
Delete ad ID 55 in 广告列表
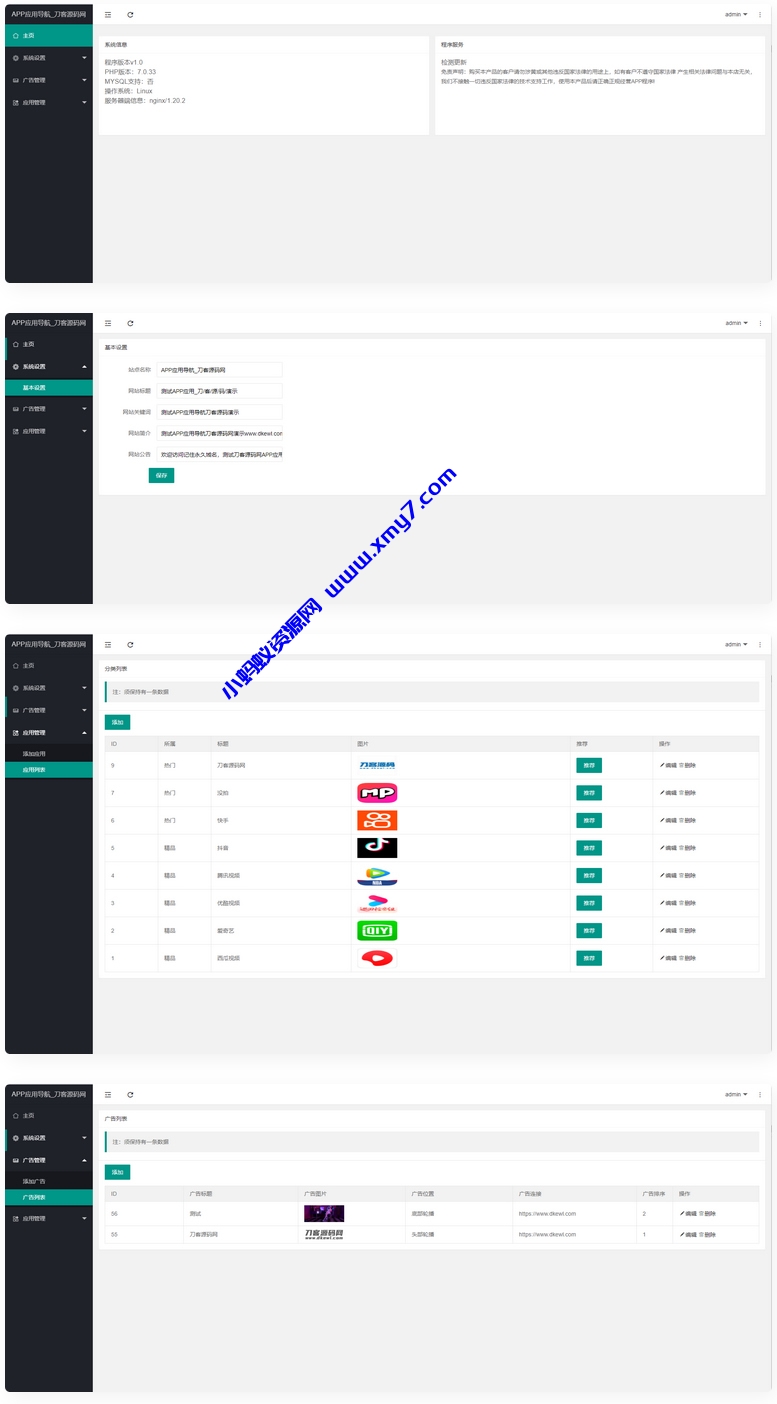(708, 1235)
